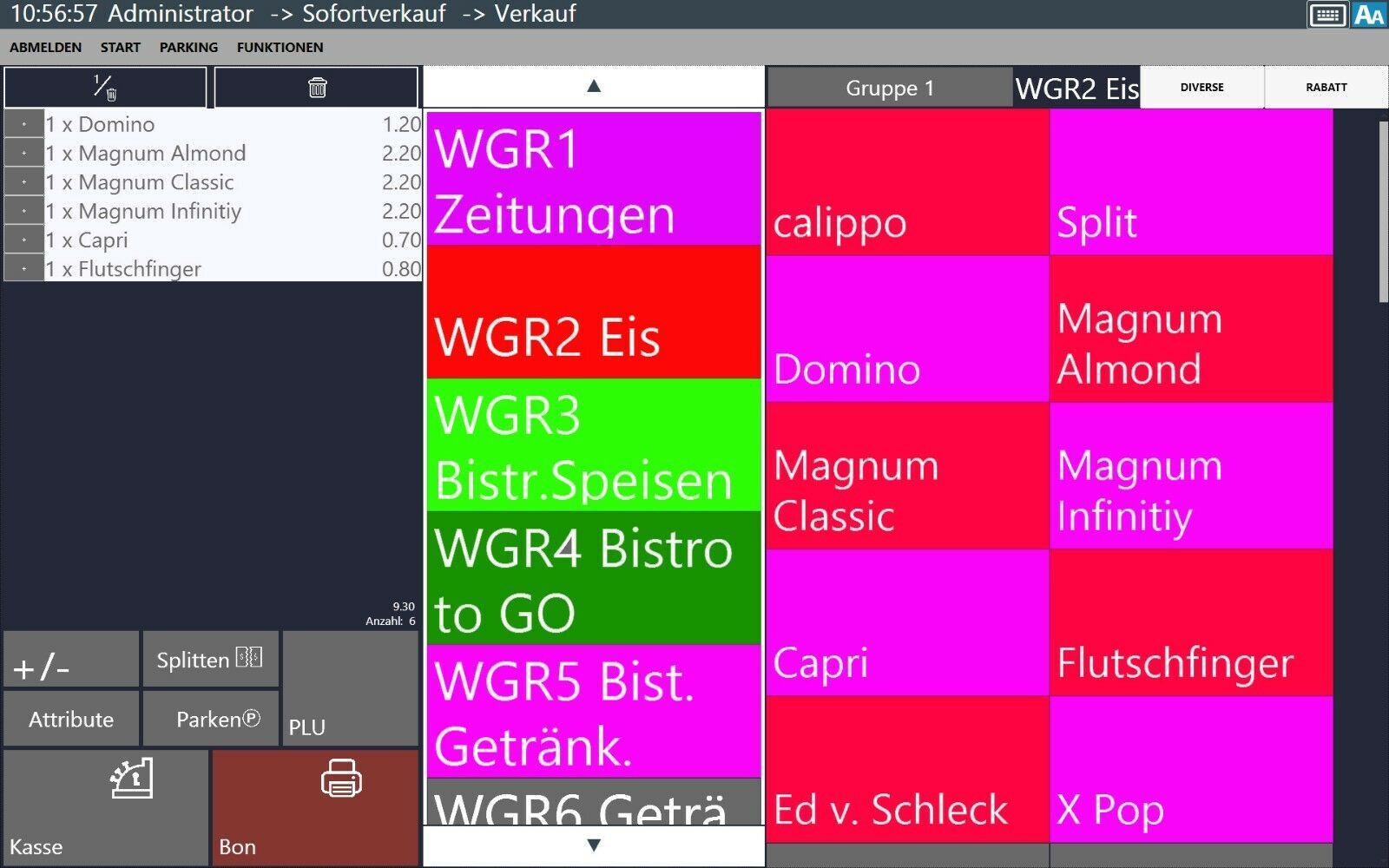
Task: Open the Kasse cash register button
Action: tap(106, 807)
